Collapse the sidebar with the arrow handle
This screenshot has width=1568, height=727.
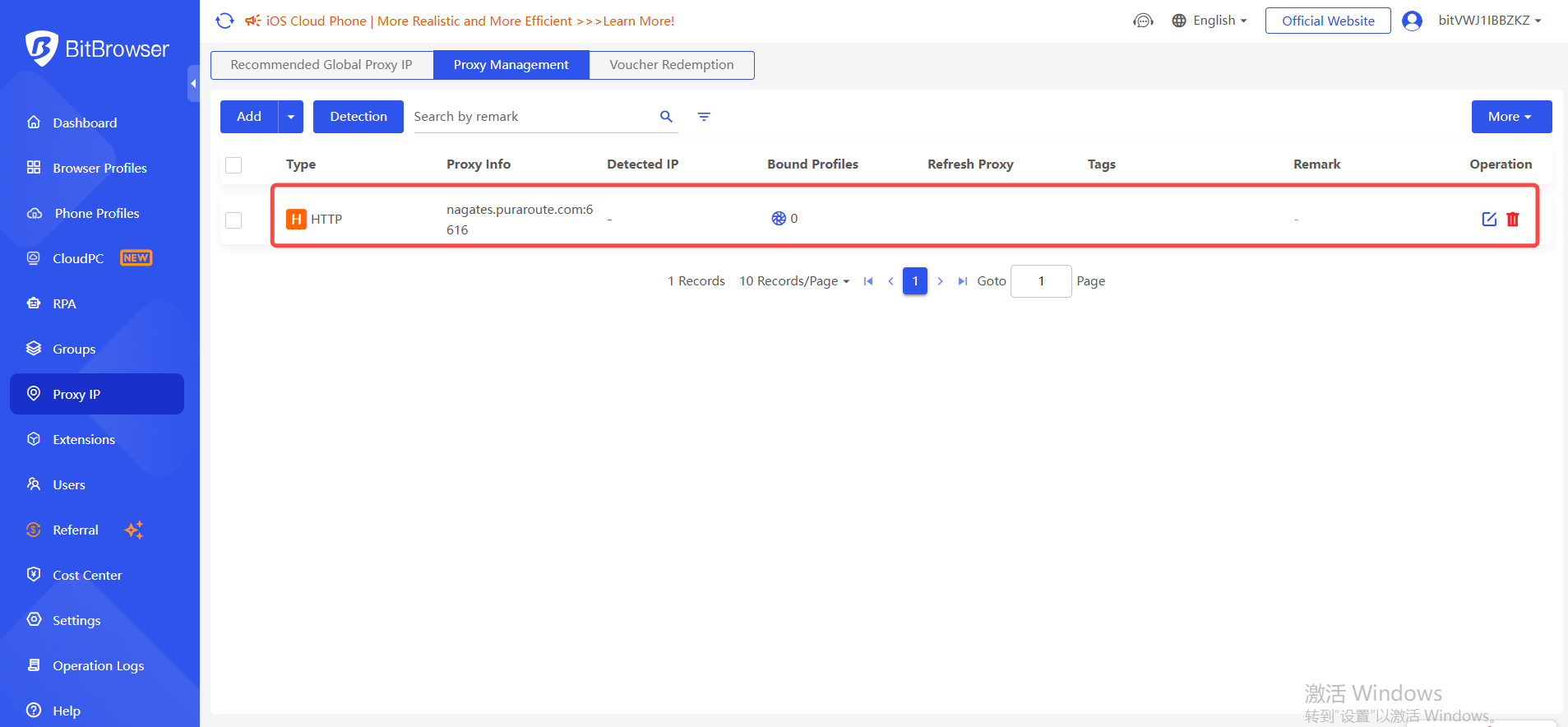pyautogui.click(x=194, y=83)
